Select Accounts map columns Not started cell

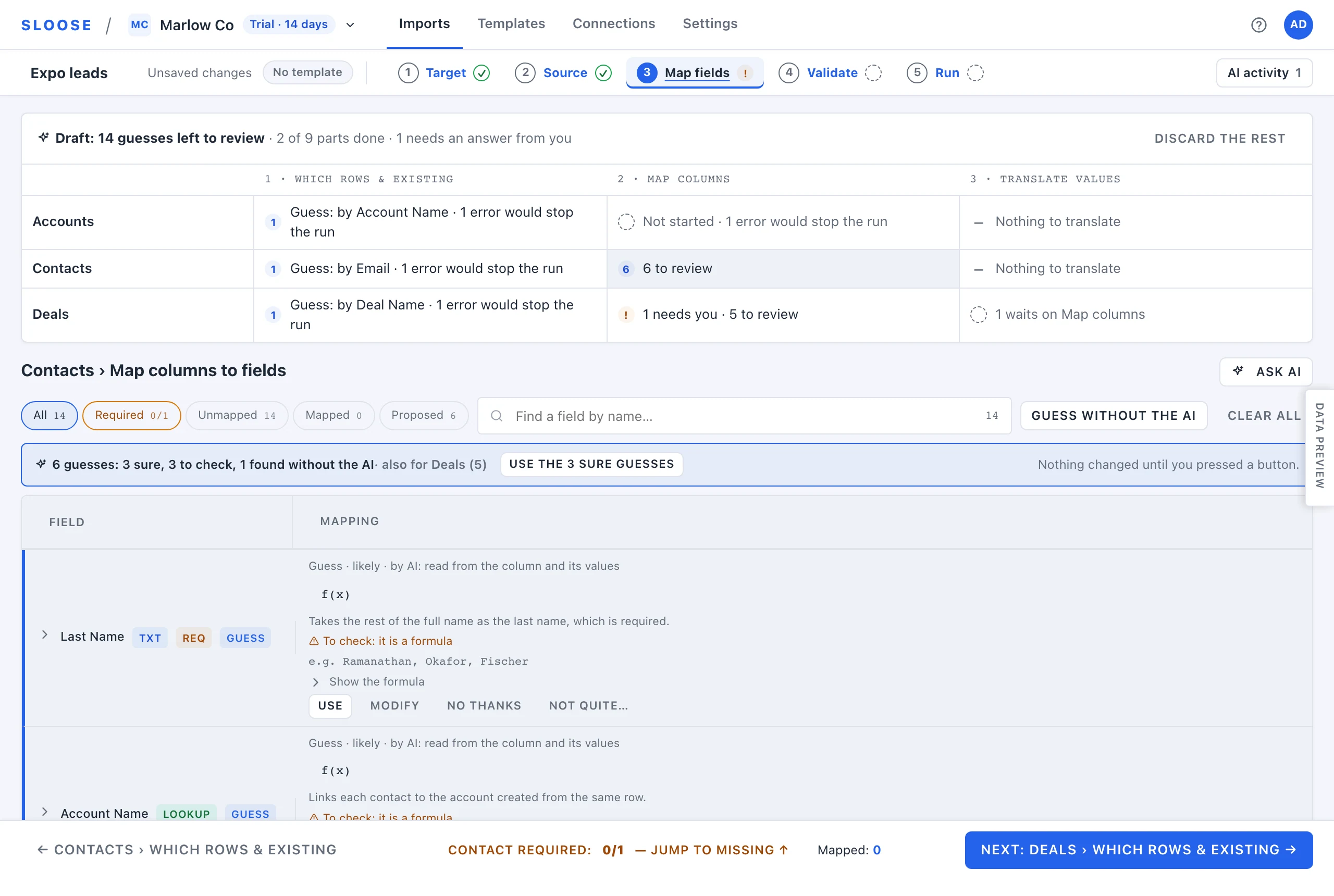tap(783, 222)
